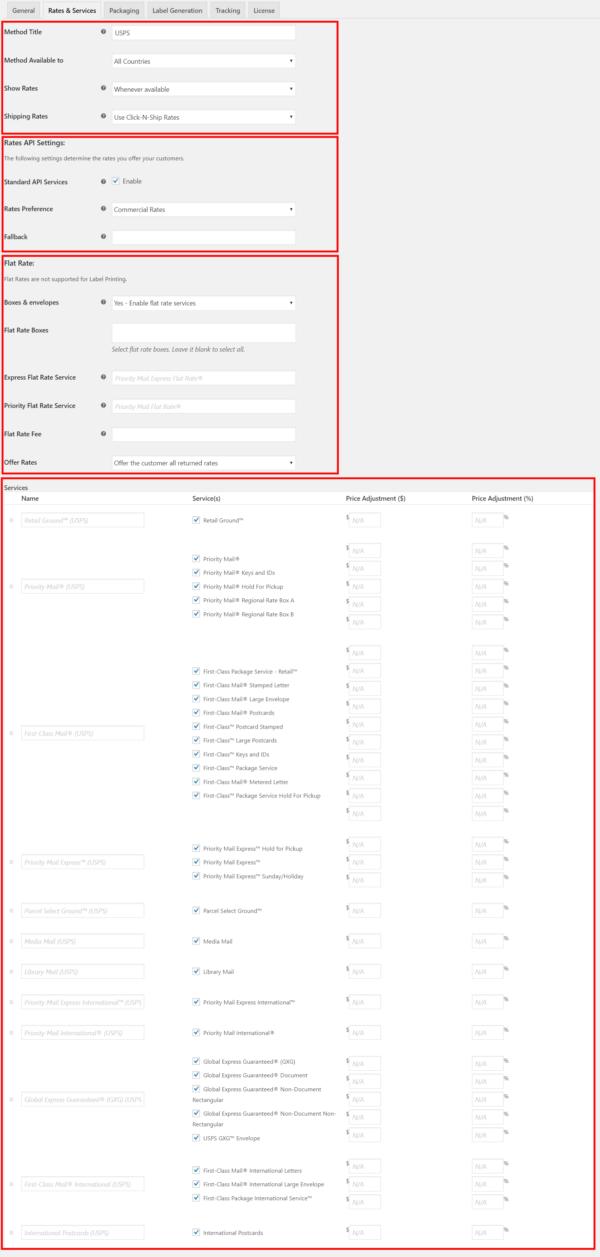Click drag handle of Priority Mail service row
Viewport: 600px width, 1257px height.
[12, 586]
